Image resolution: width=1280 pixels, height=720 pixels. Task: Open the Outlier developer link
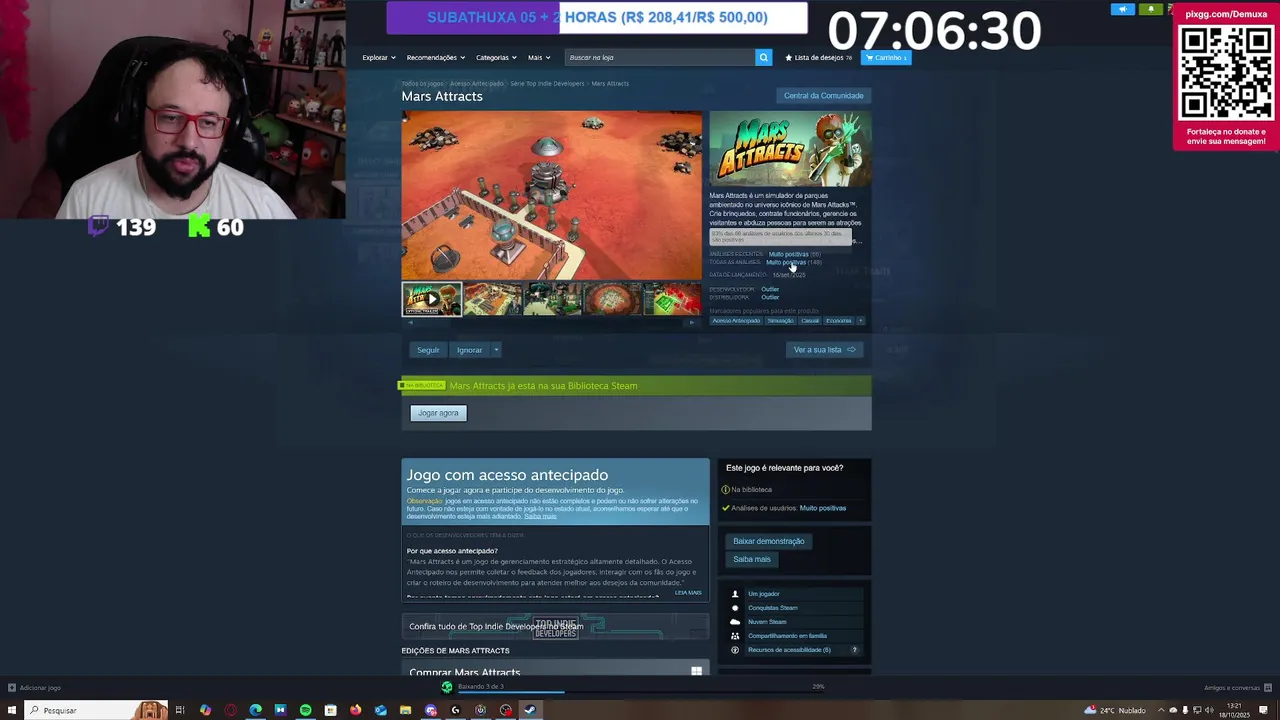click(770, 289)
